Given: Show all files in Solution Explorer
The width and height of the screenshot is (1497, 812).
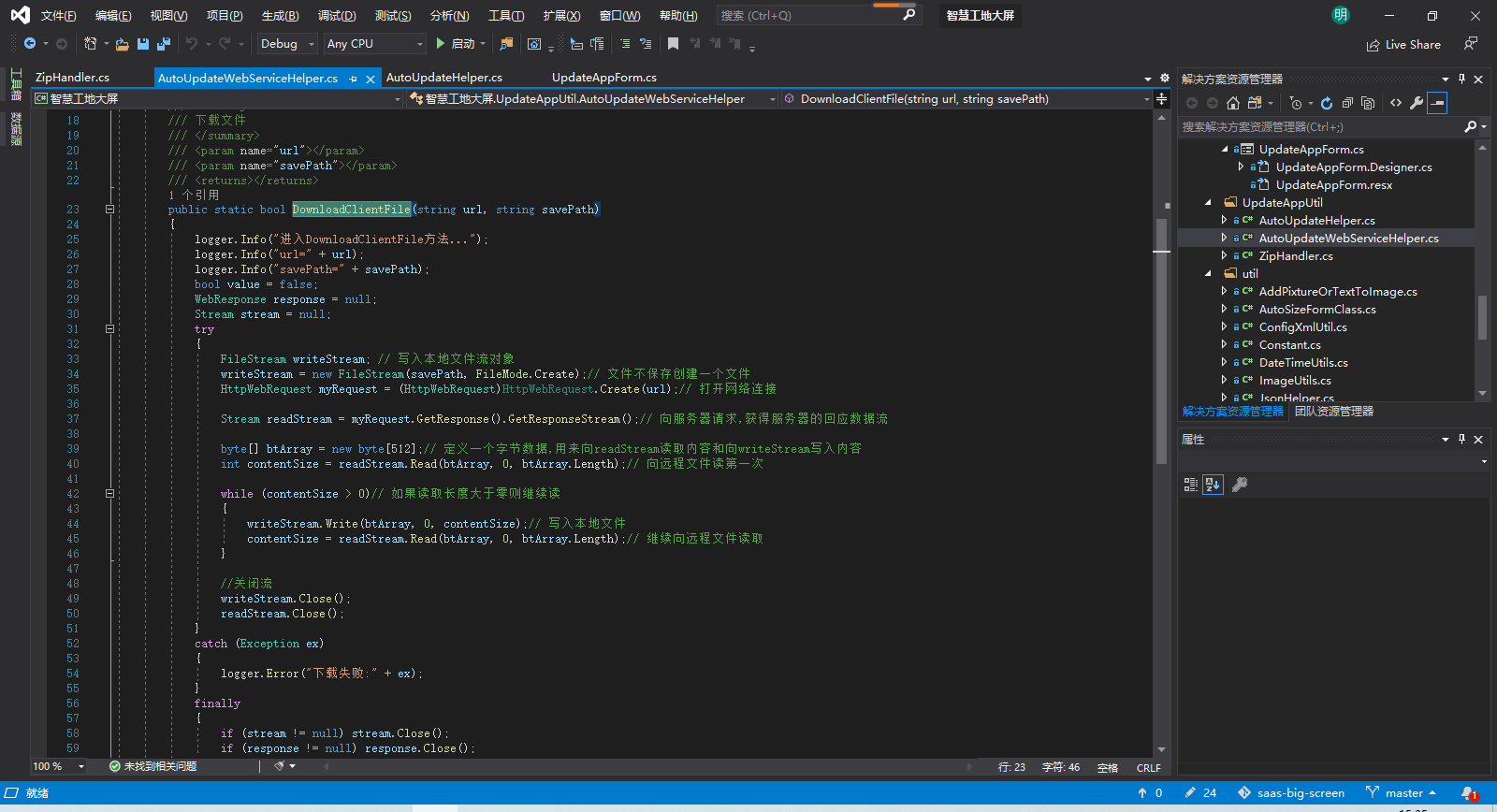Looking at the screenshot, I should coord(1368,103).
